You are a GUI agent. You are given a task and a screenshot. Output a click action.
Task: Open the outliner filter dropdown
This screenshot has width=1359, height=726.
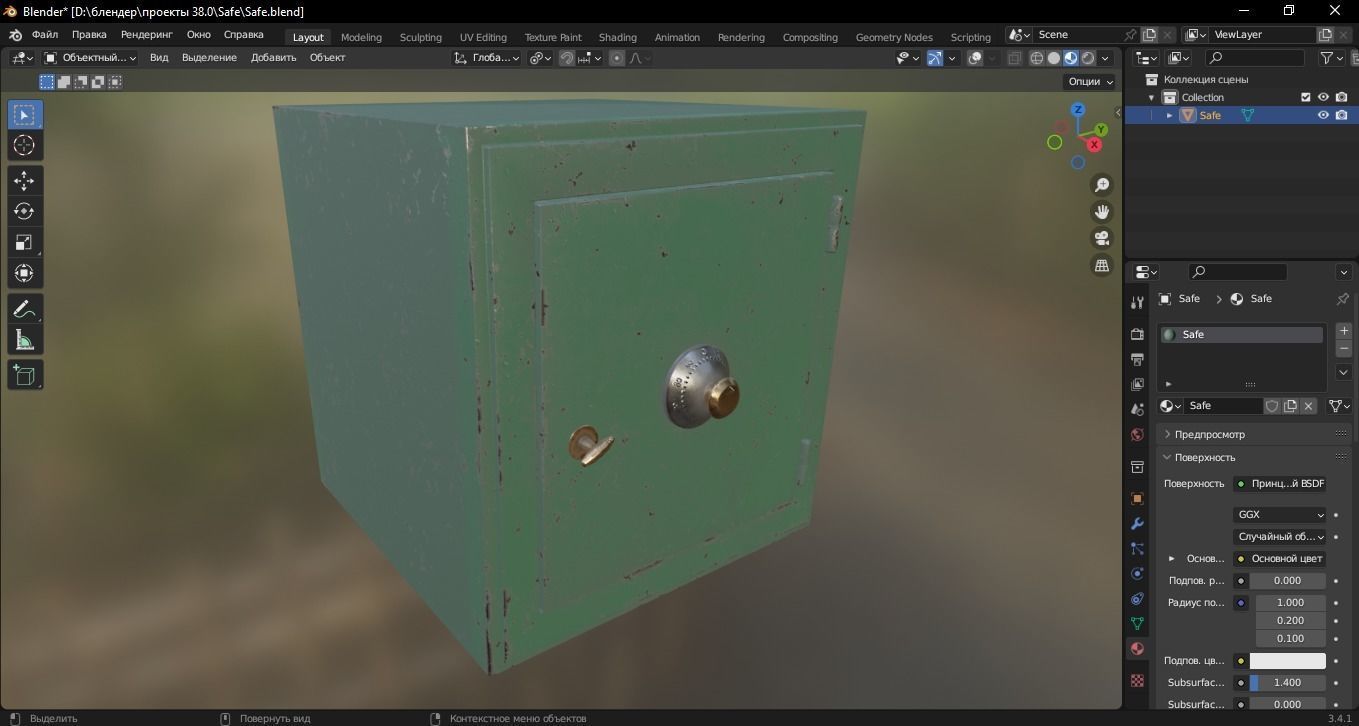point(1332,58)
